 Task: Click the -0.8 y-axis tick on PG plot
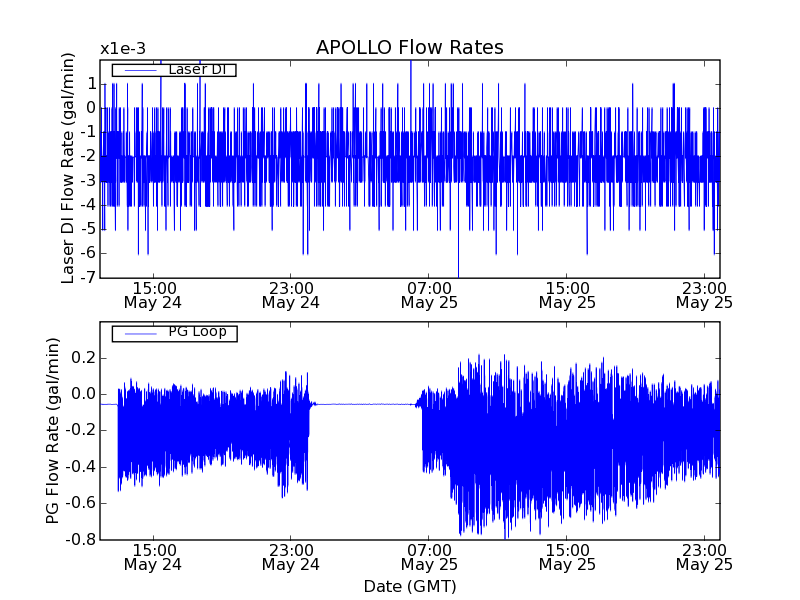(x=80, y=539)
